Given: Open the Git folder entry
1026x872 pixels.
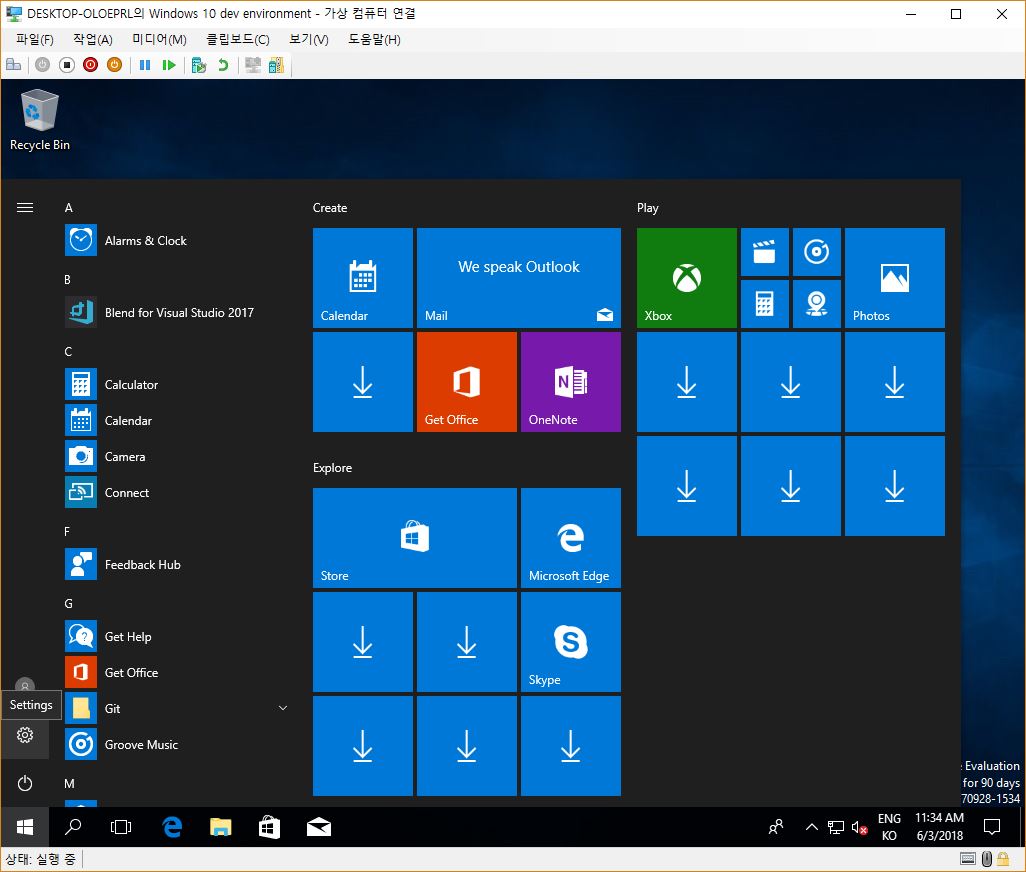Looking at the screenshot, I should 177,708.
